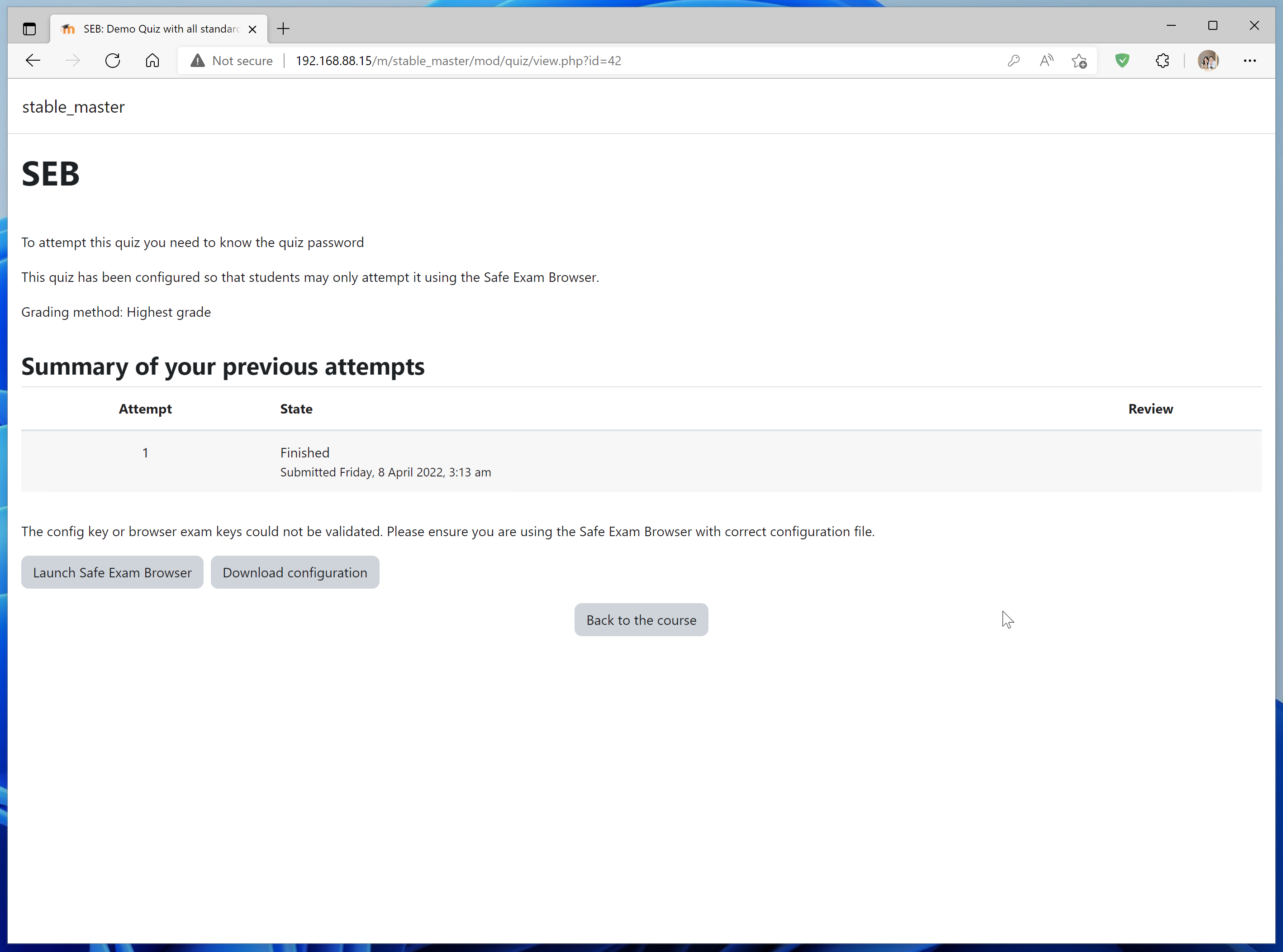Open the tab actions menu icon
The height and width of the screenshot is (952, 1283).
[29, 29]
